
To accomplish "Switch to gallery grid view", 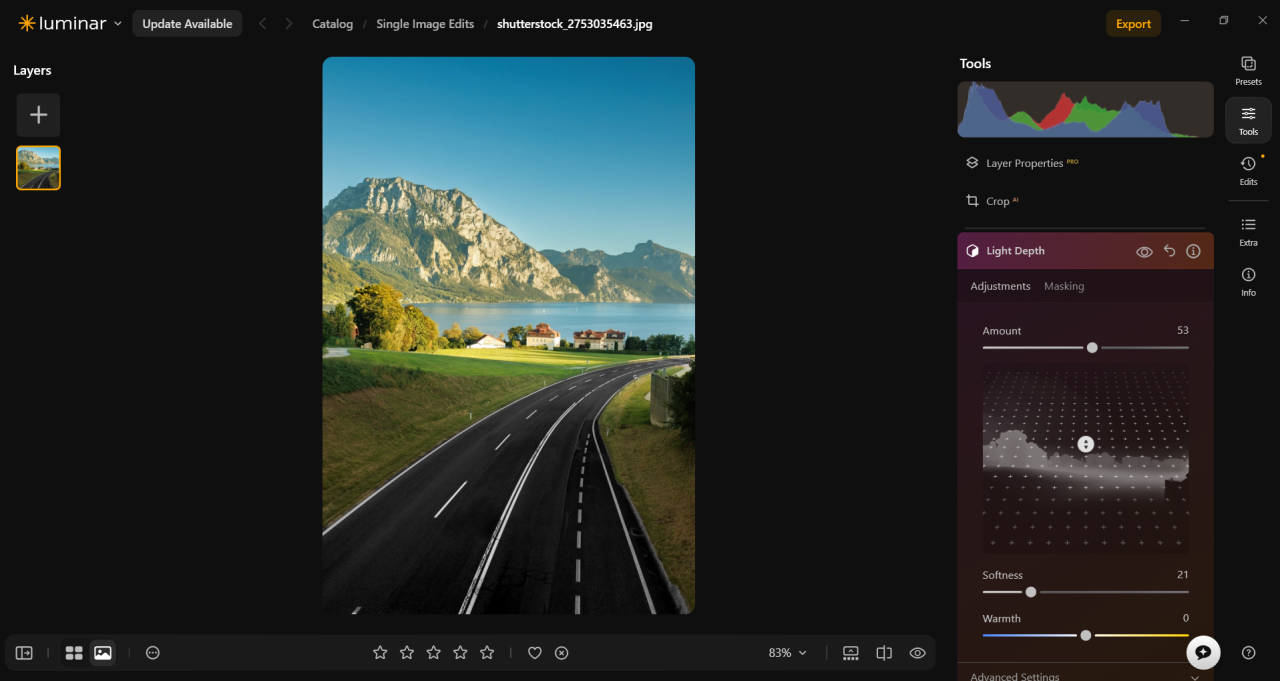I will [x=74, y=653].
